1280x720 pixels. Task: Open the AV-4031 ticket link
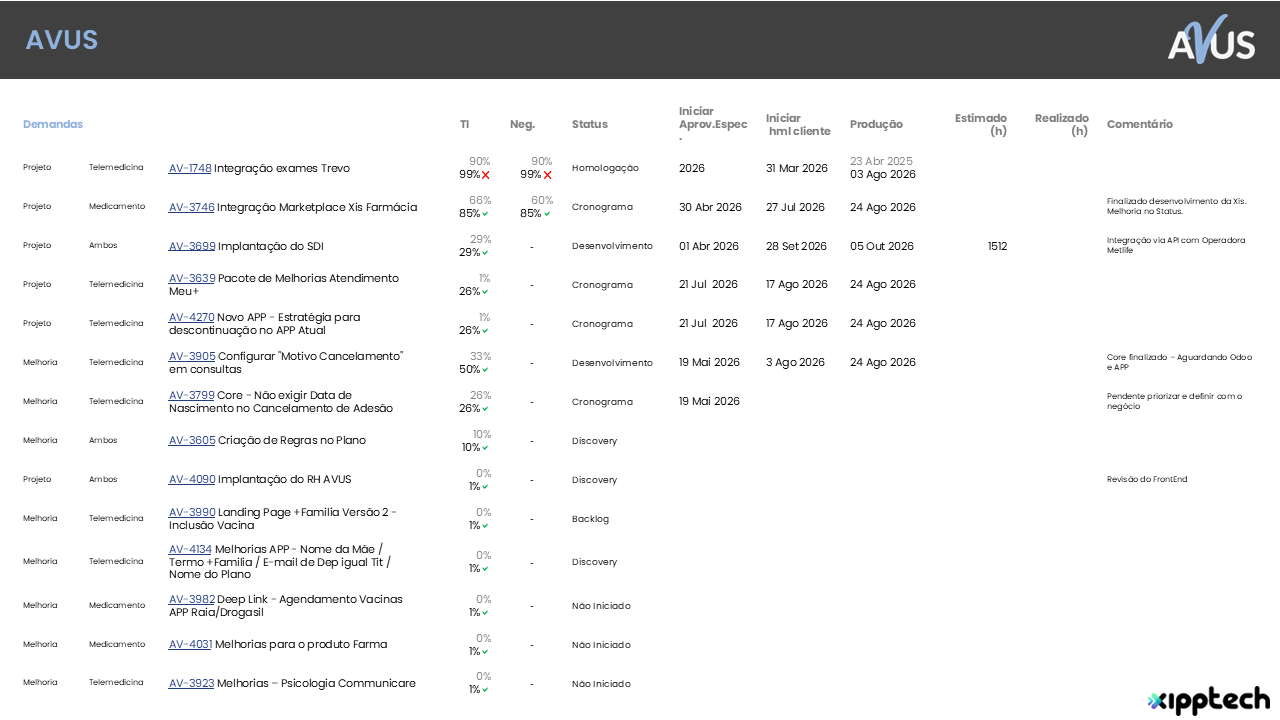(x=191, y=644)
